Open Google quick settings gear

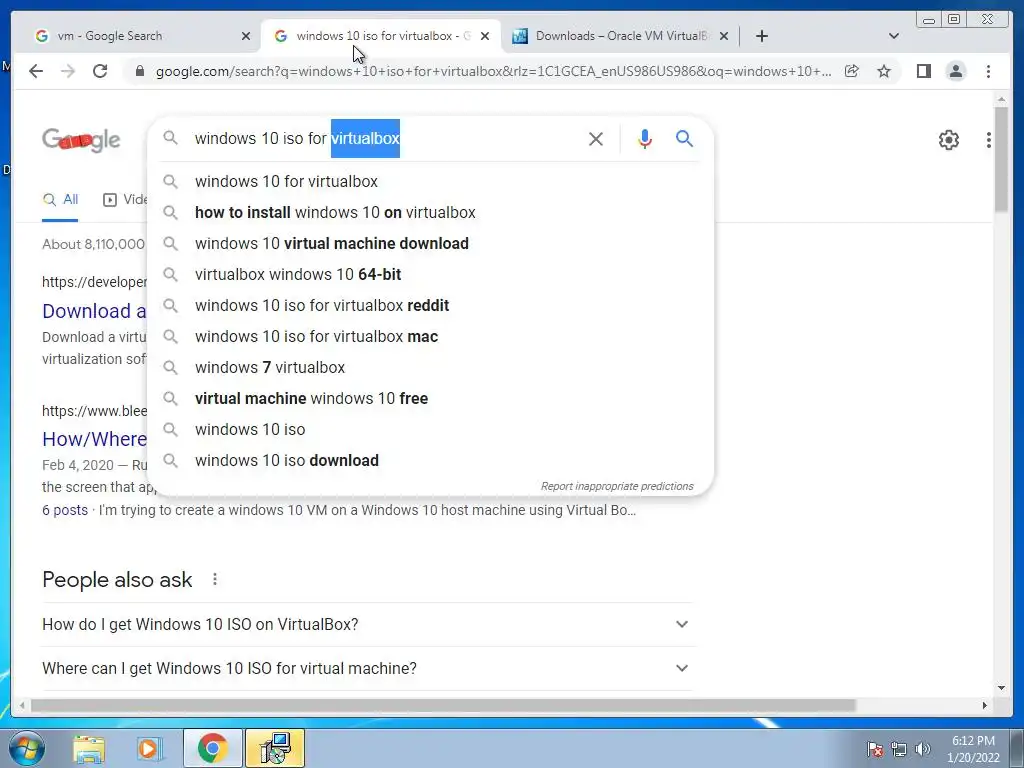point(949,140)
